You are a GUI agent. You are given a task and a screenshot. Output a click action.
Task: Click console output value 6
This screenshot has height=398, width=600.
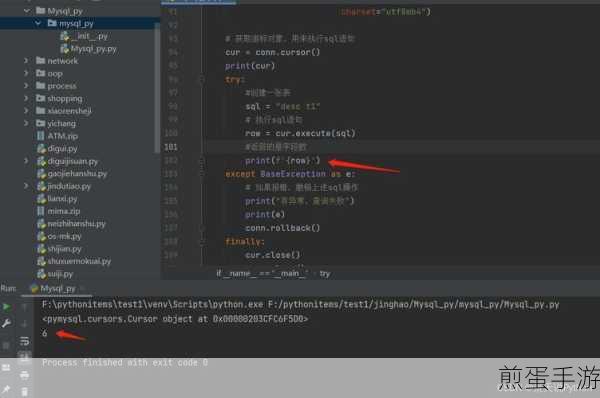coord(45,333)
